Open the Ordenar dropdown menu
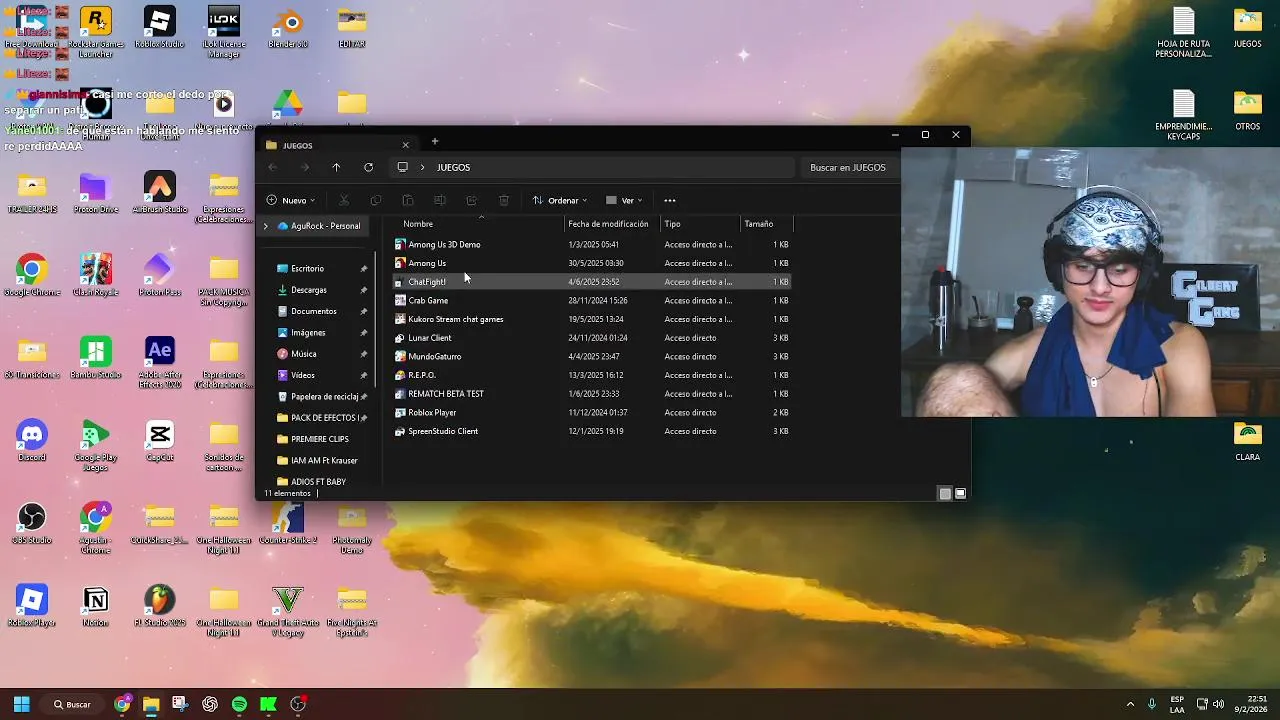 pyautogui.click(x=560, y=200)
